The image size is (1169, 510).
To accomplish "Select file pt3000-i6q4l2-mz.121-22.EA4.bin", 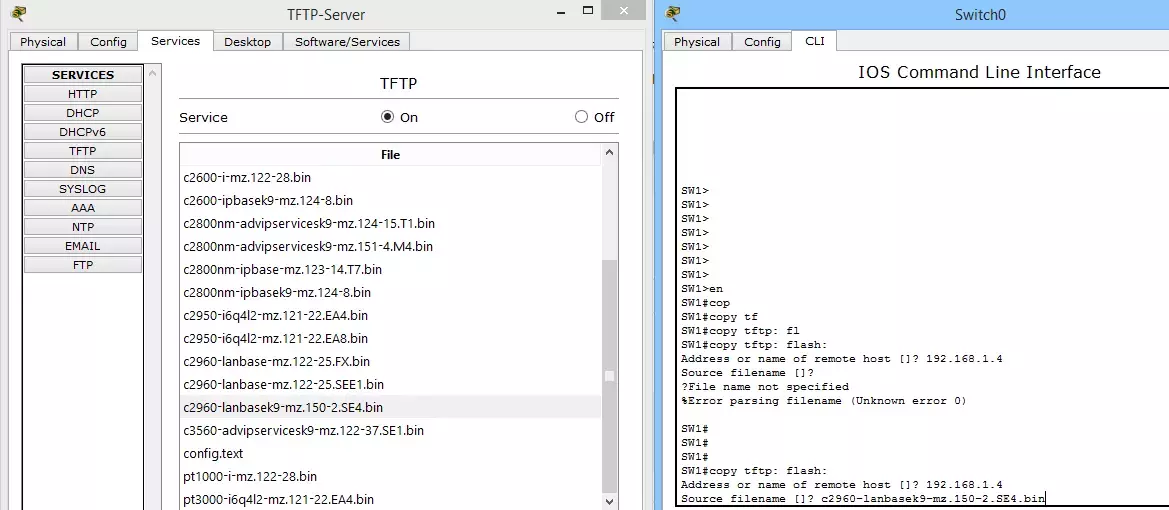I will click(x=390, y=499).
